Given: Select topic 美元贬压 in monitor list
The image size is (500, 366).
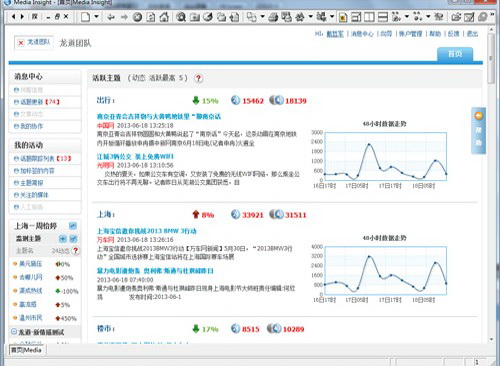Looking at the screenshot, I should coord(31,264).
